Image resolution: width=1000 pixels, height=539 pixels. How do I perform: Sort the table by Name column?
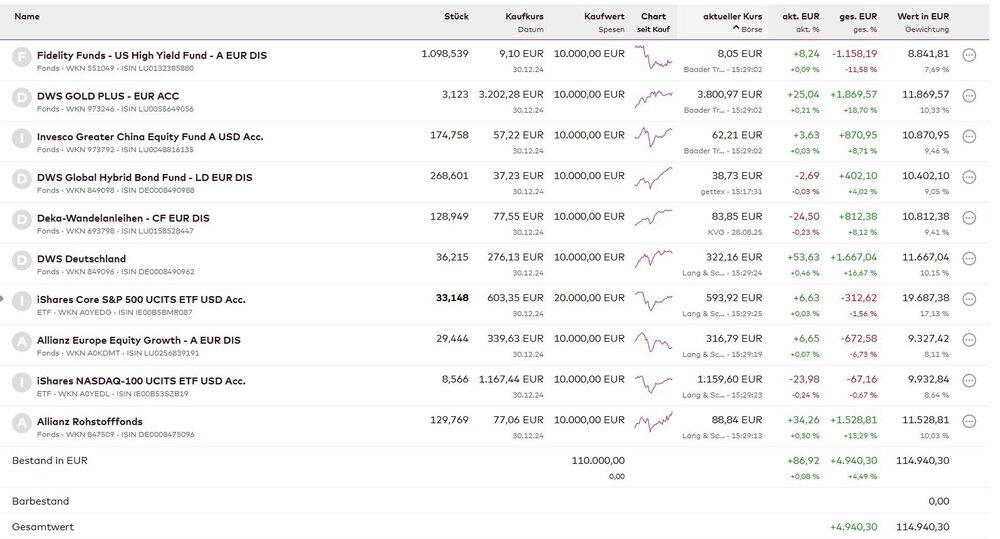pos(27,16)
